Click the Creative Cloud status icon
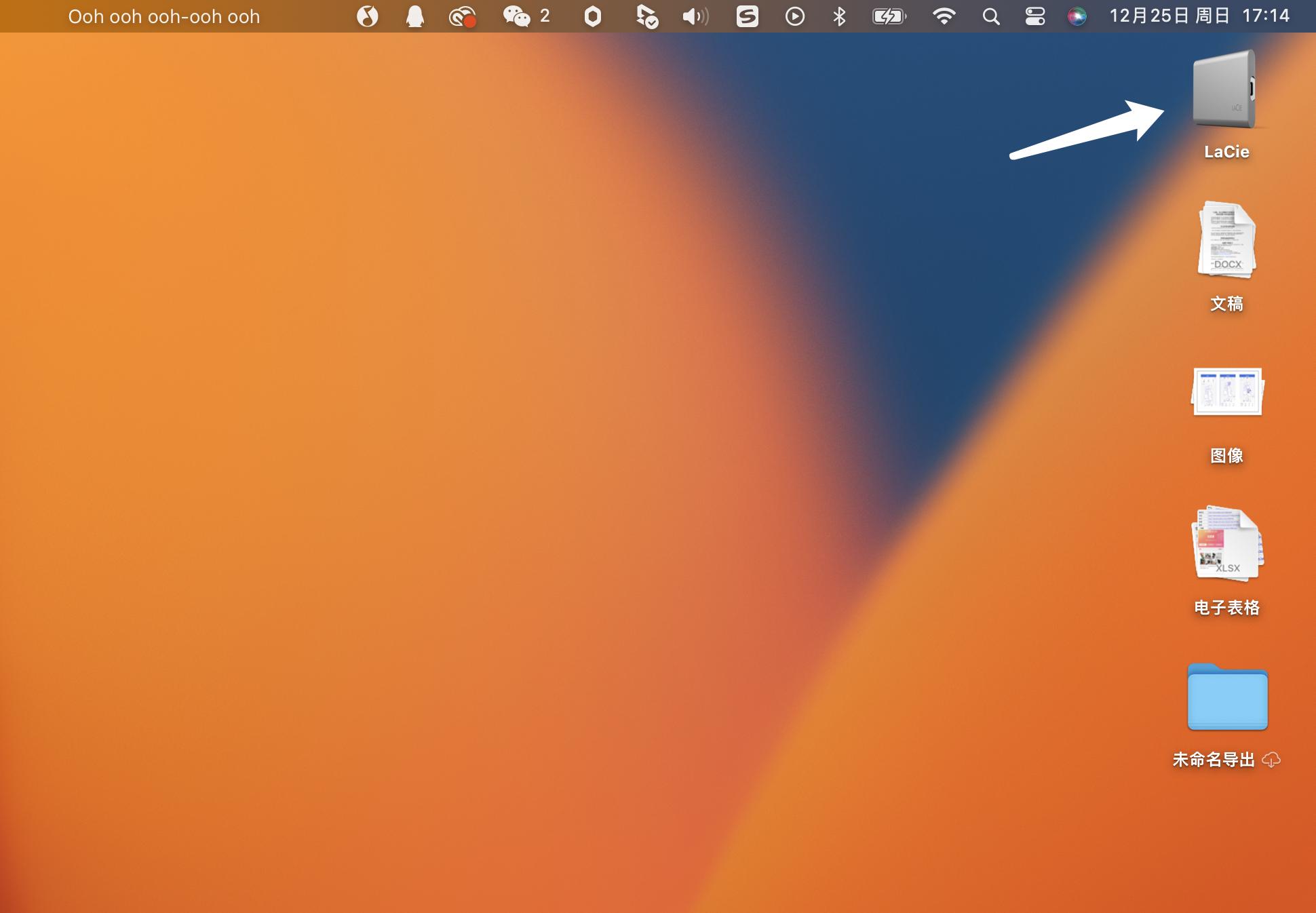Viewport: 1316px width, 913px height. 462,16
